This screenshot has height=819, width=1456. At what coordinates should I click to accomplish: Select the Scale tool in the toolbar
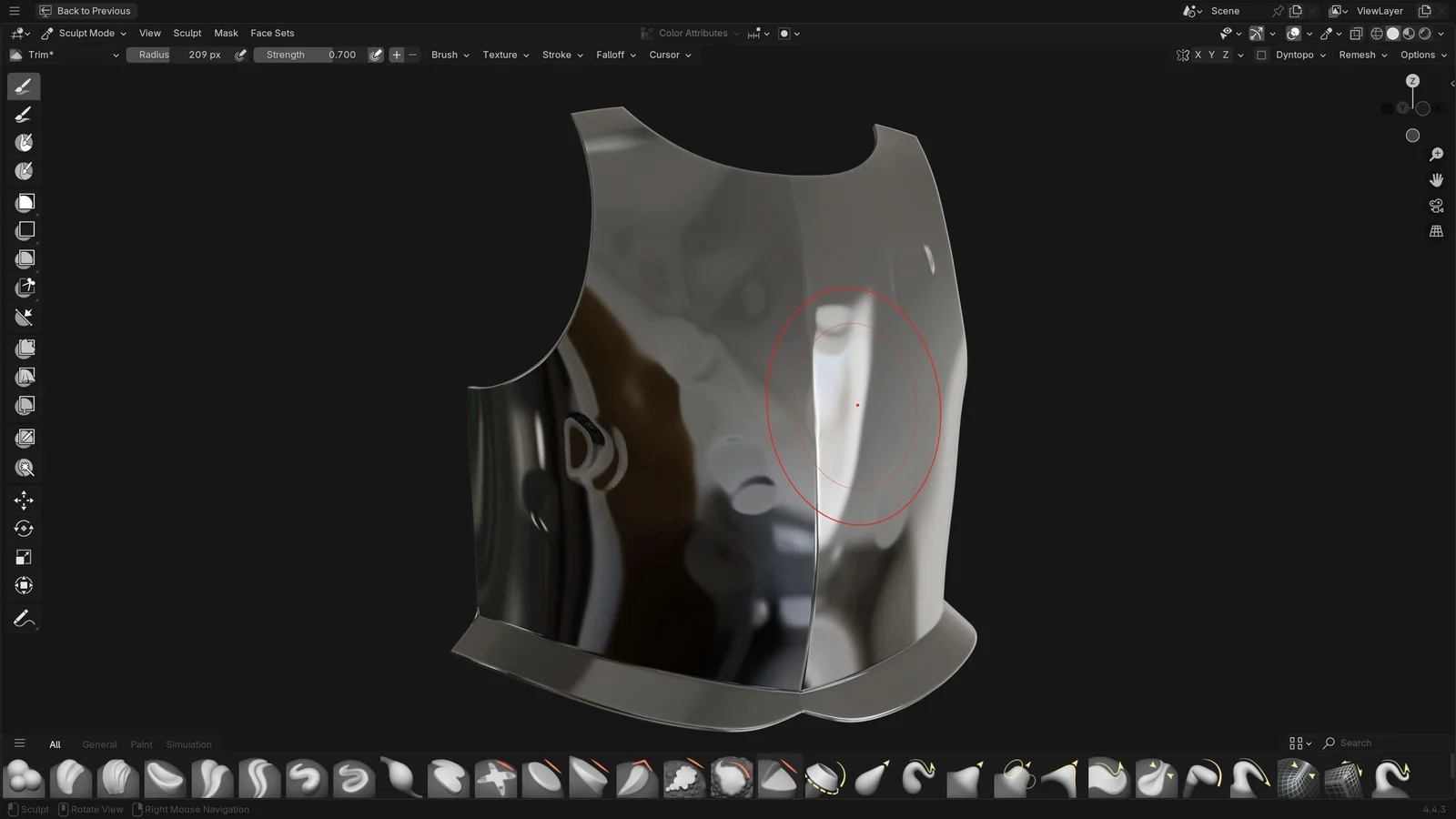24,557
